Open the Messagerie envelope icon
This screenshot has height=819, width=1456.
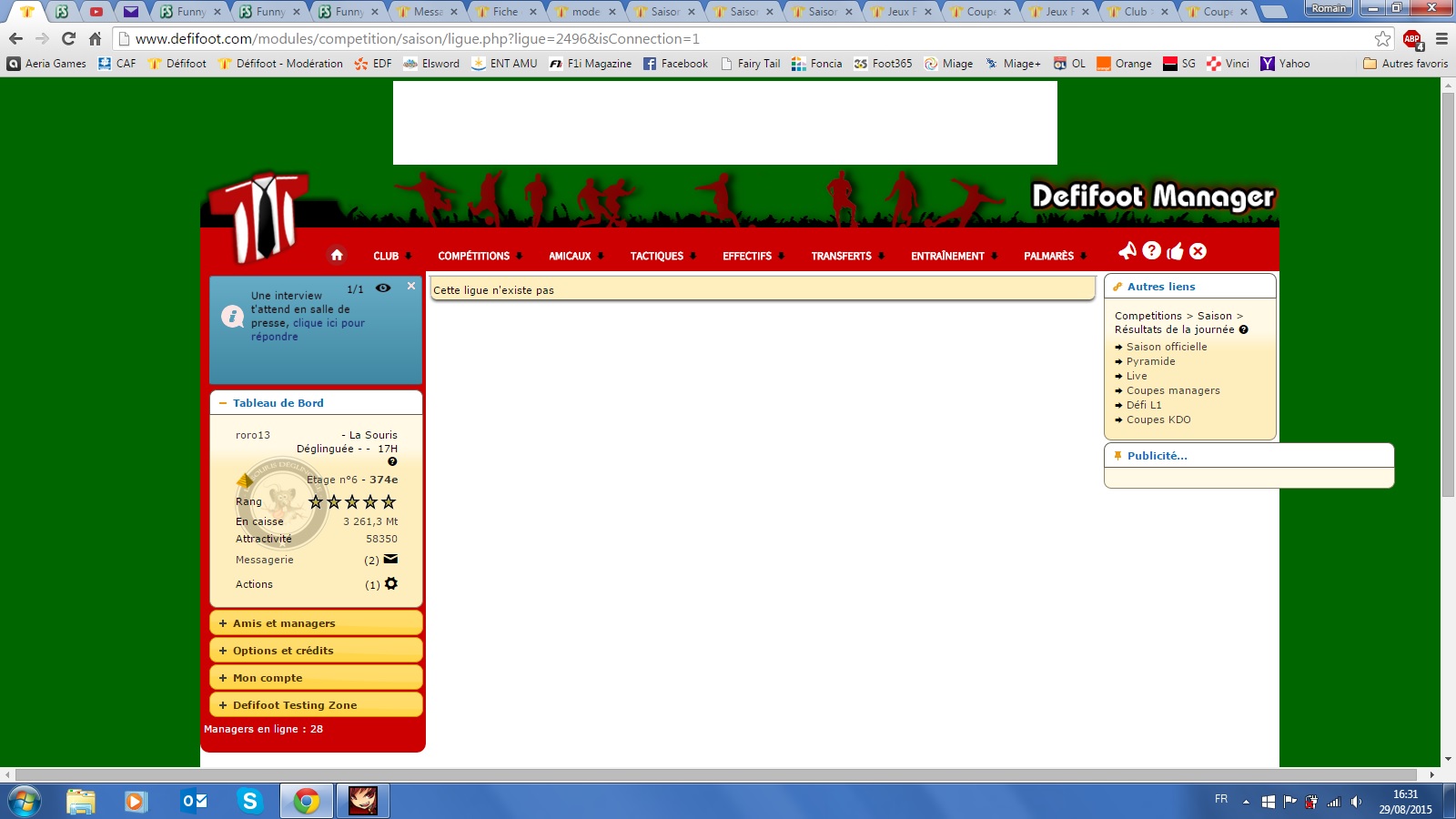coord(390,559)
